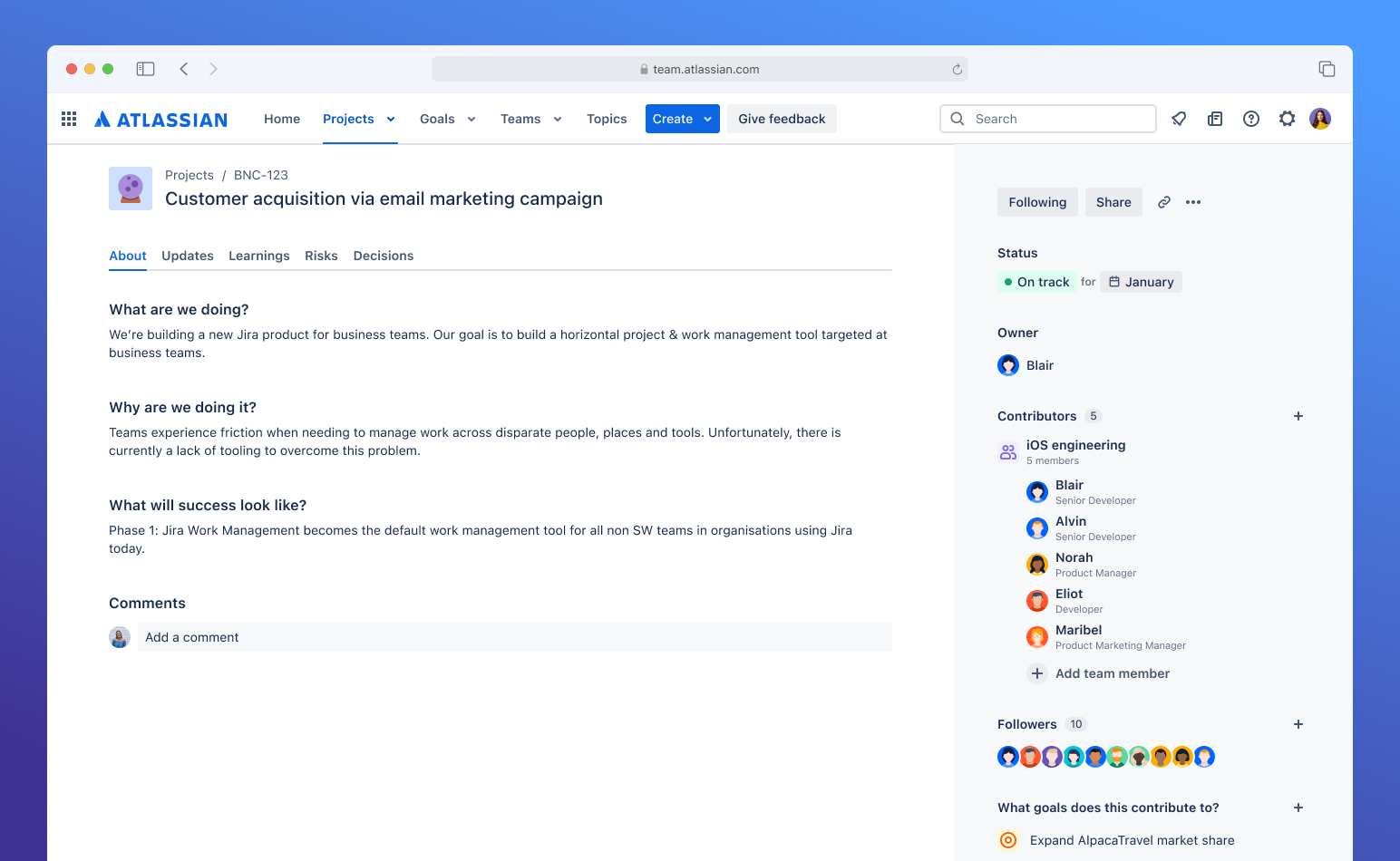Click in the Search field
Viewport: 1400px width, 861px height.
point(1048,119)
